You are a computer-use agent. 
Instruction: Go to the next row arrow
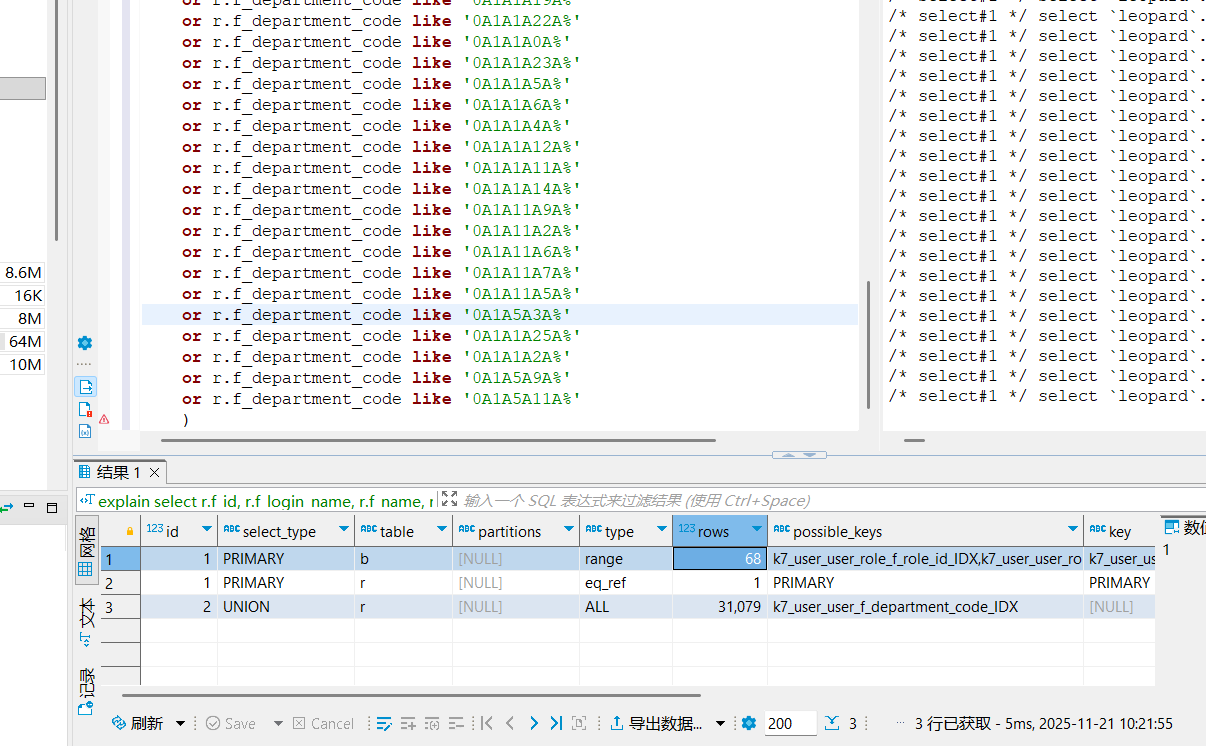click(533, 723)
